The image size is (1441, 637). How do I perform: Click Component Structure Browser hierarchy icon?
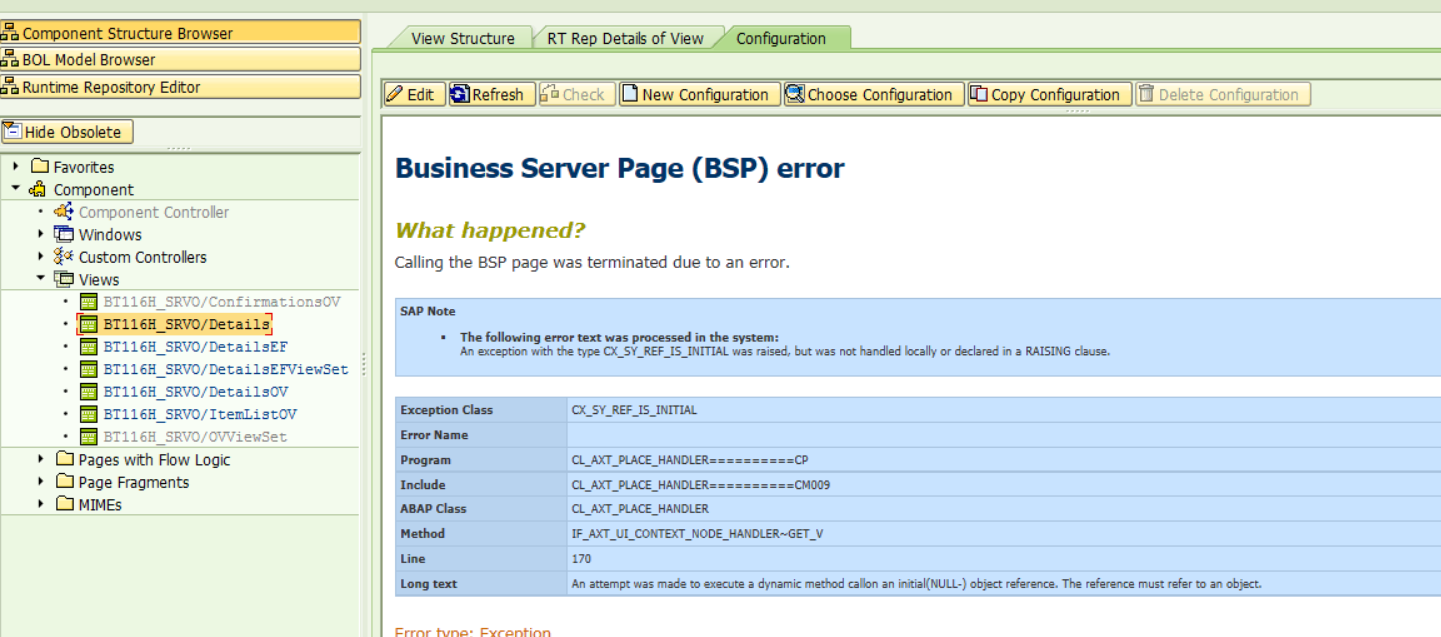[x=10, y=33]
